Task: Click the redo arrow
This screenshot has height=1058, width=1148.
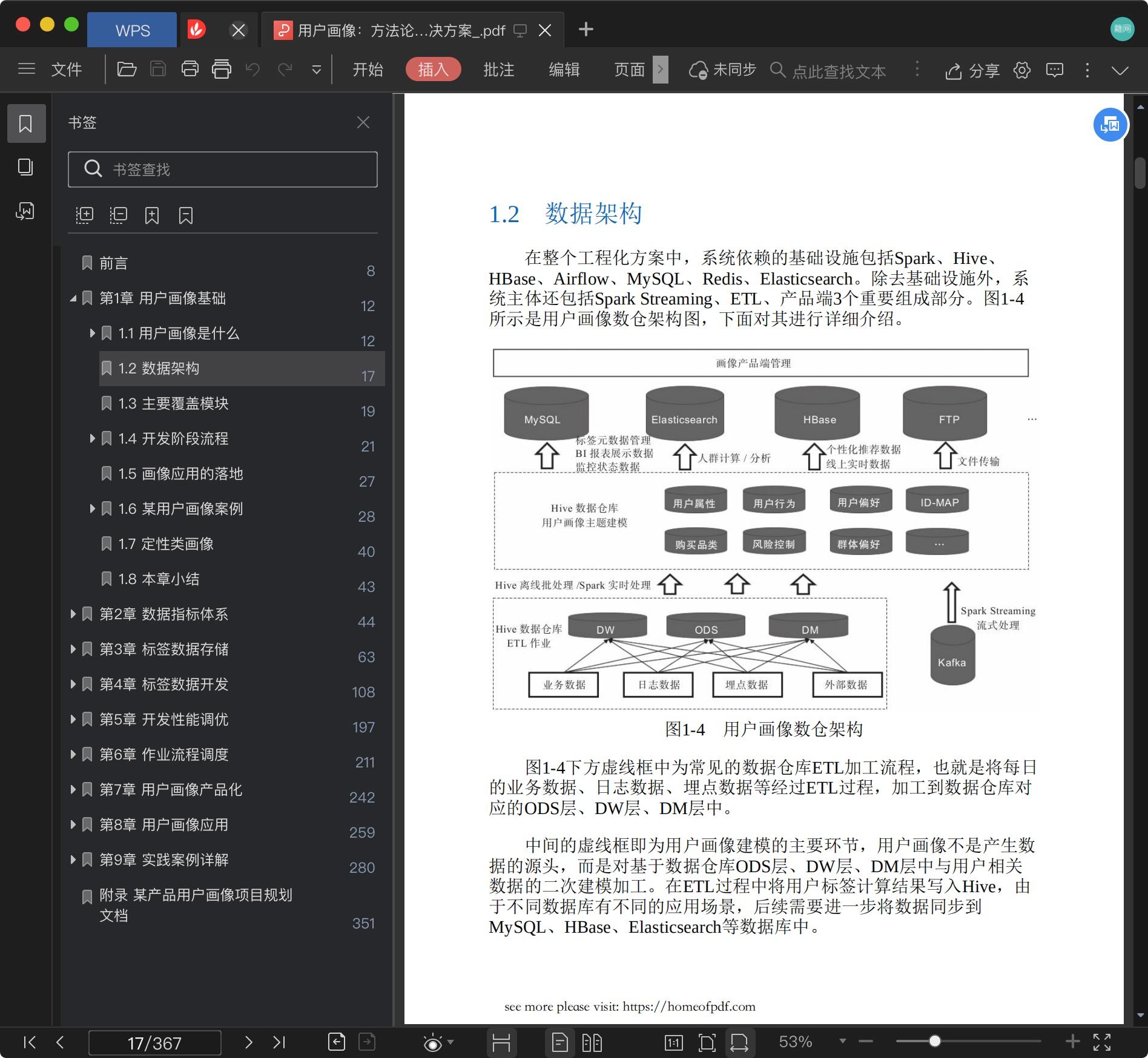Action: point(285,69)
